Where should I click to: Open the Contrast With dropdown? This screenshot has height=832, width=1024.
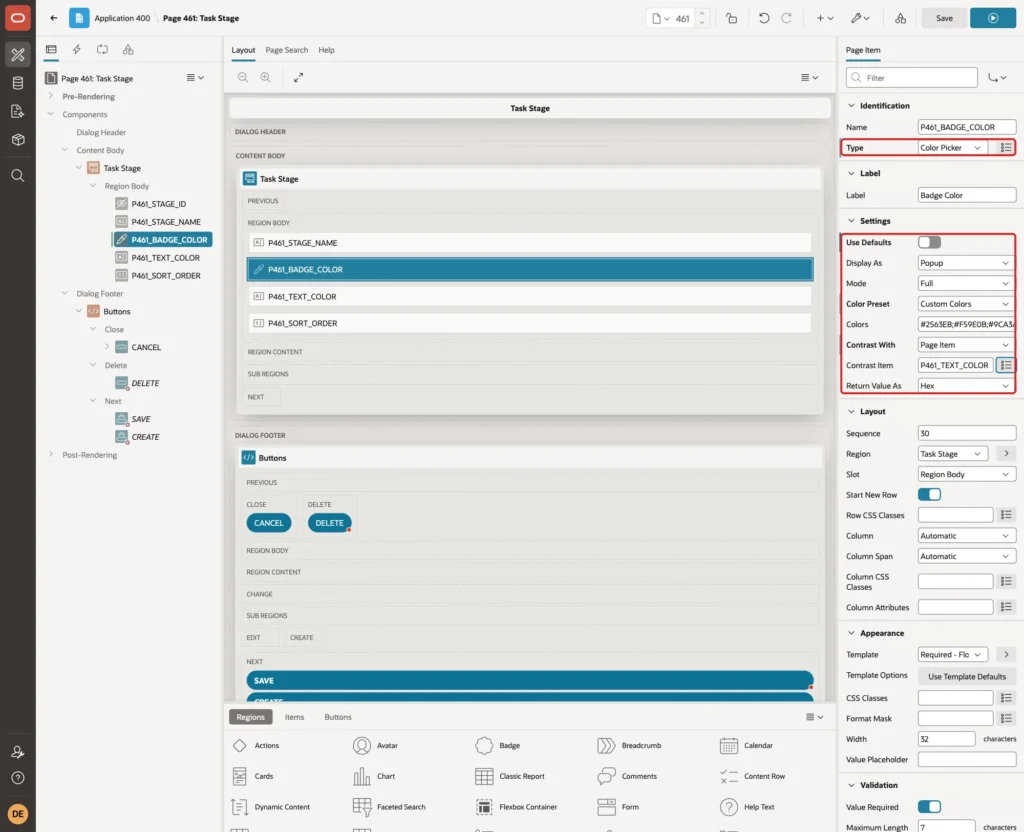point(967,345)
